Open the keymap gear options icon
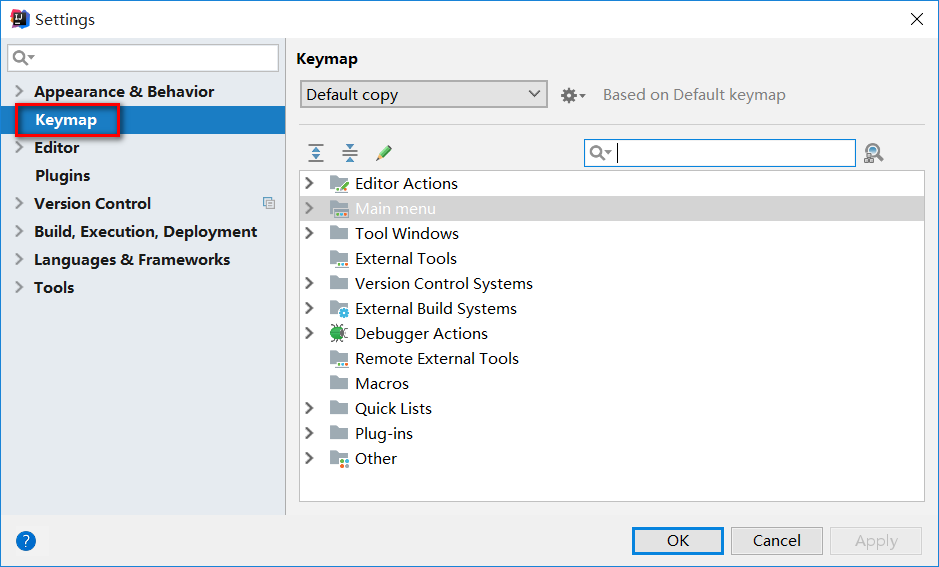 (573, 95)
